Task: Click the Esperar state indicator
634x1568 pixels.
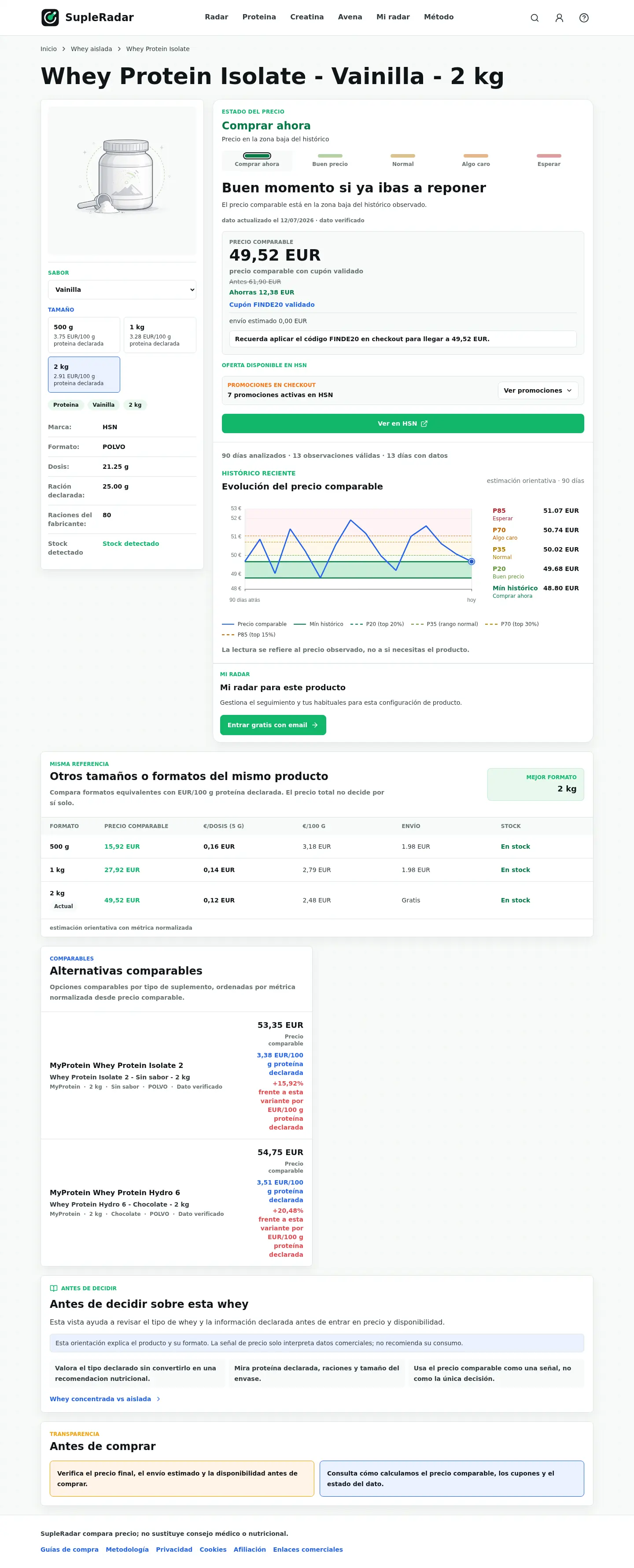Action: pyautogui.click(x=549, y=160)
